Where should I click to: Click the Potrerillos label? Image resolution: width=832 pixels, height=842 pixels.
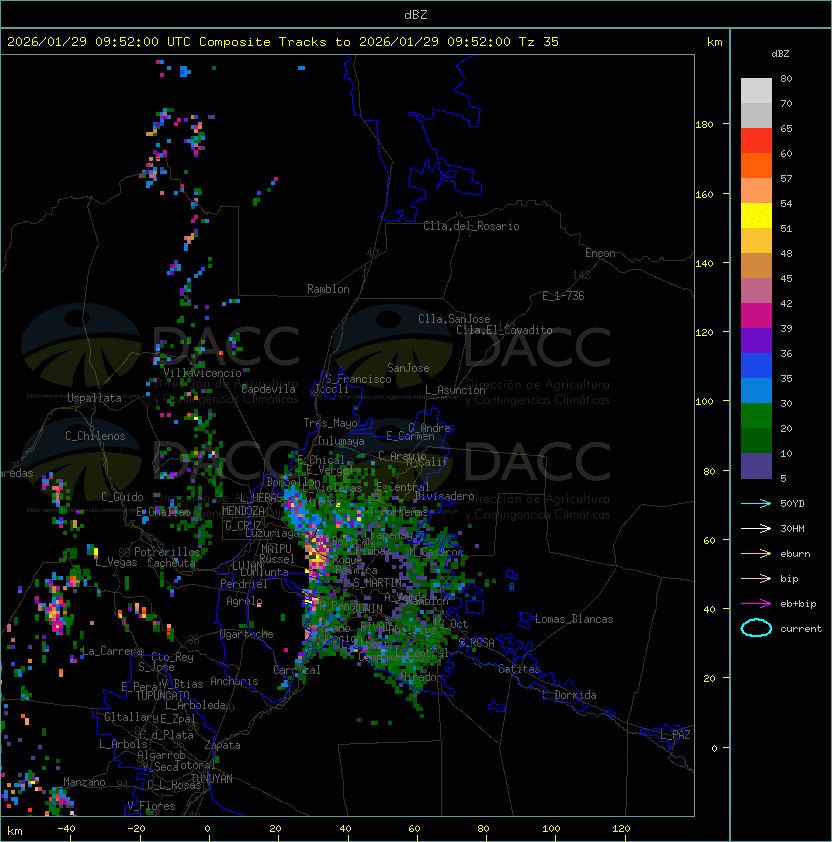coord(167,552)
